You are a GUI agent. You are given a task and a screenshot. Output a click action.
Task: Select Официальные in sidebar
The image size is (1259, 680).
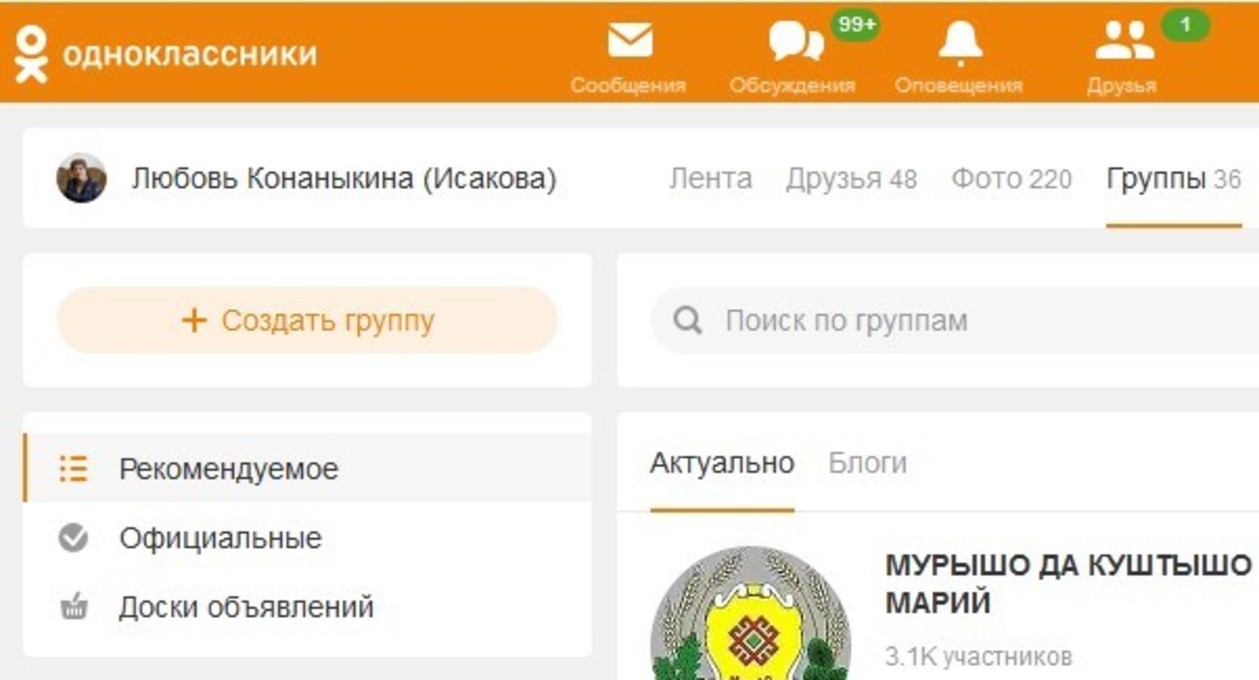[307, 538]
